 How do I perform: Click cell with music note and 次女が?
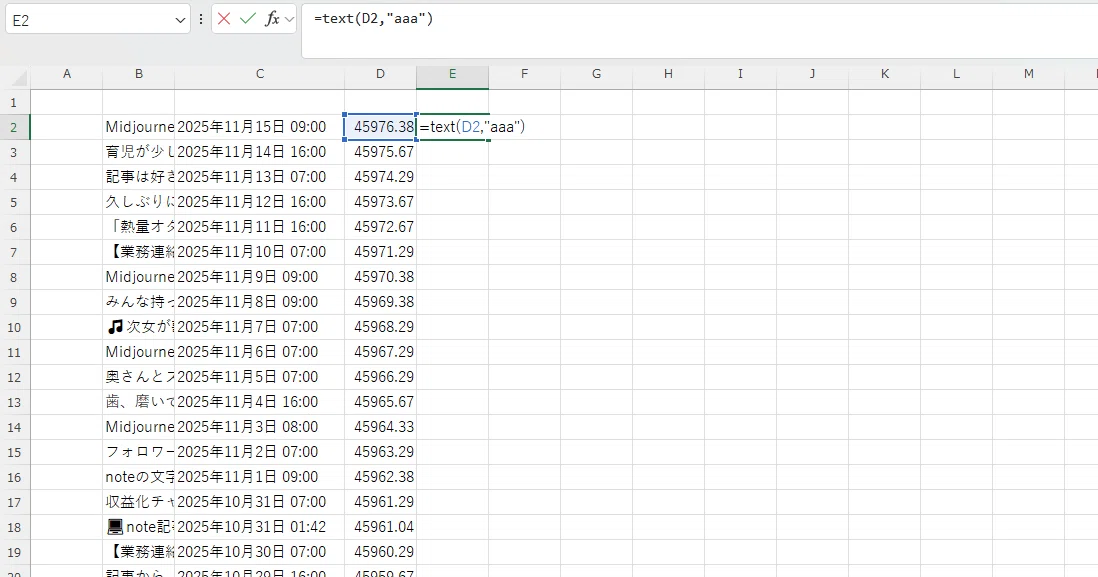point(139,327)
